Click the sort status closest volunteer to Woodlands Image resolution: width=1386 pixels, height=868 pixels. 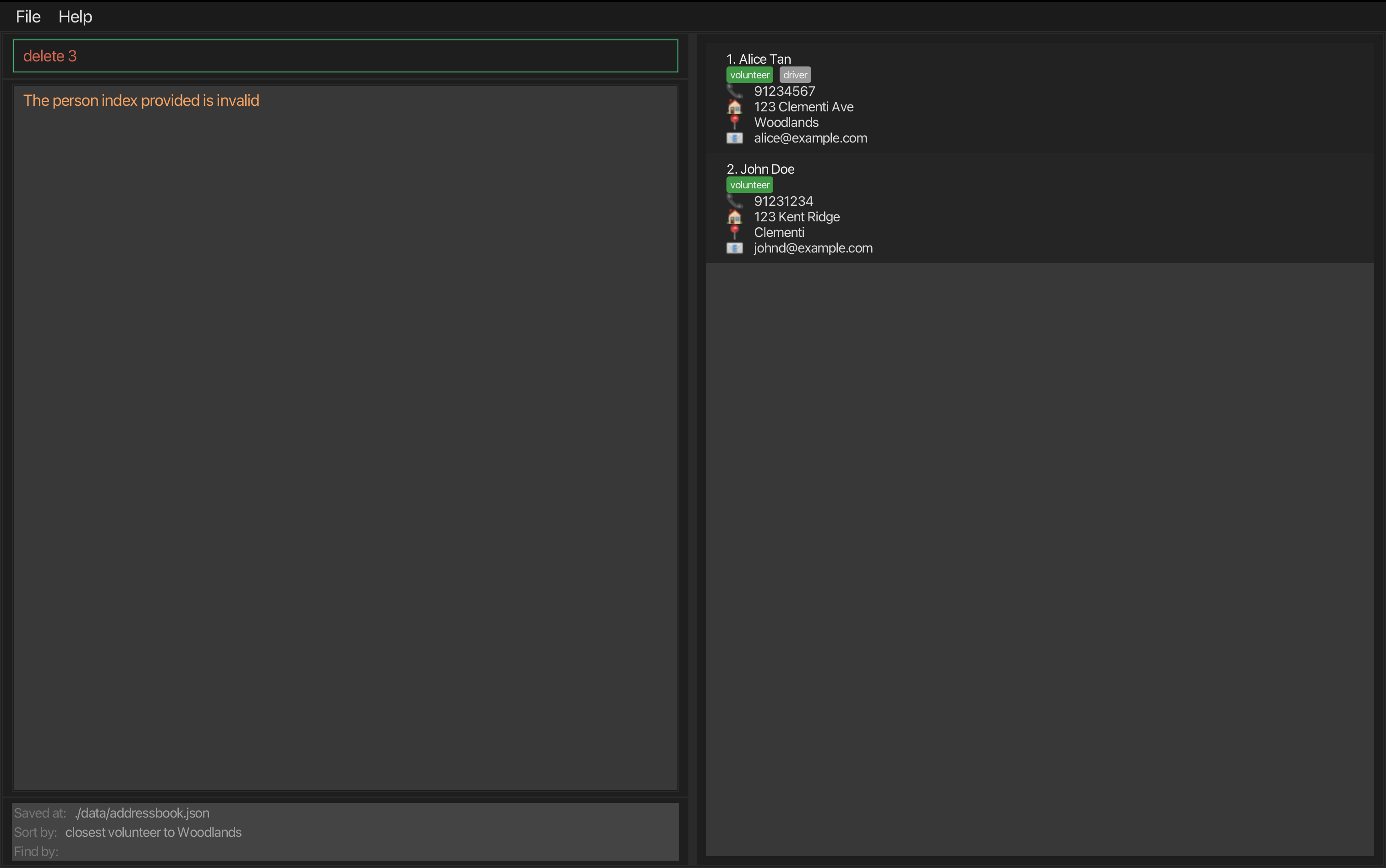tap(153, 832)
